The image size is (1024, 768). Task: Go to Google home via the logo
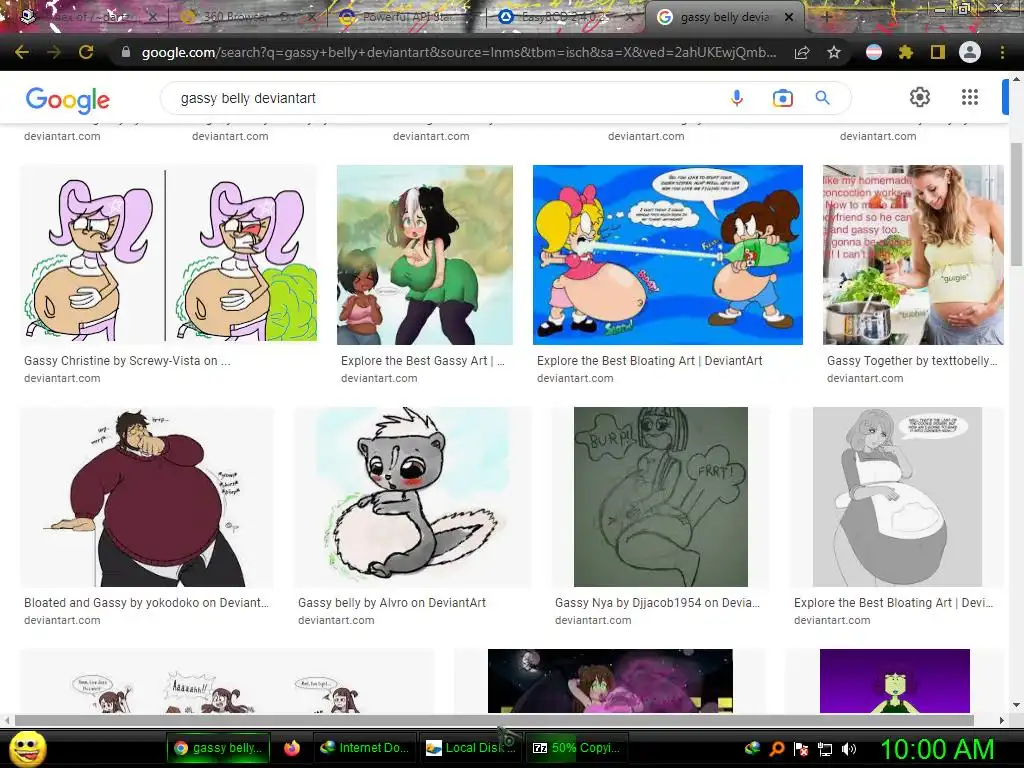pos(67,100)
